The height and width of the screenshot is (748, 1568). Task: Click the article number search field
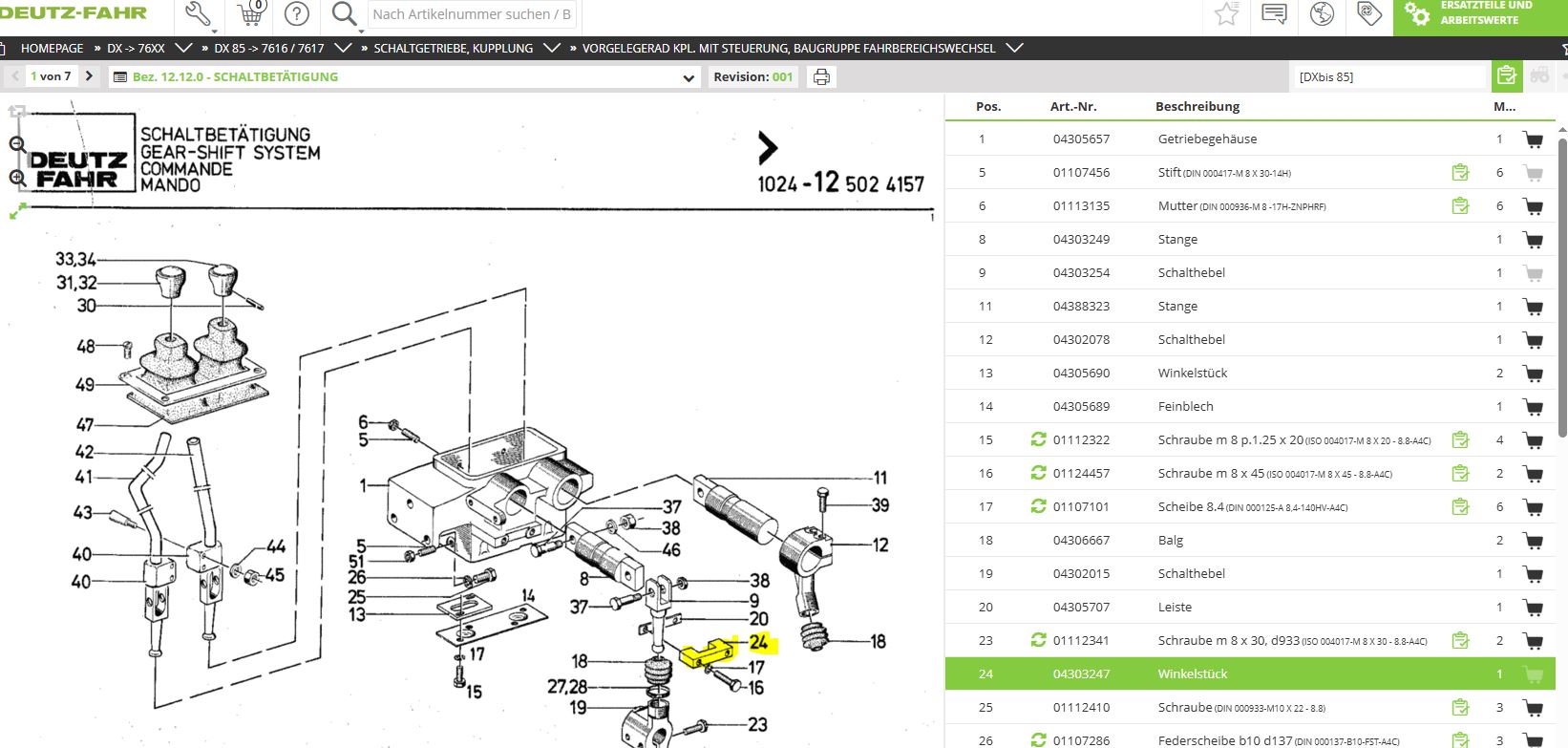pos(472,14)
